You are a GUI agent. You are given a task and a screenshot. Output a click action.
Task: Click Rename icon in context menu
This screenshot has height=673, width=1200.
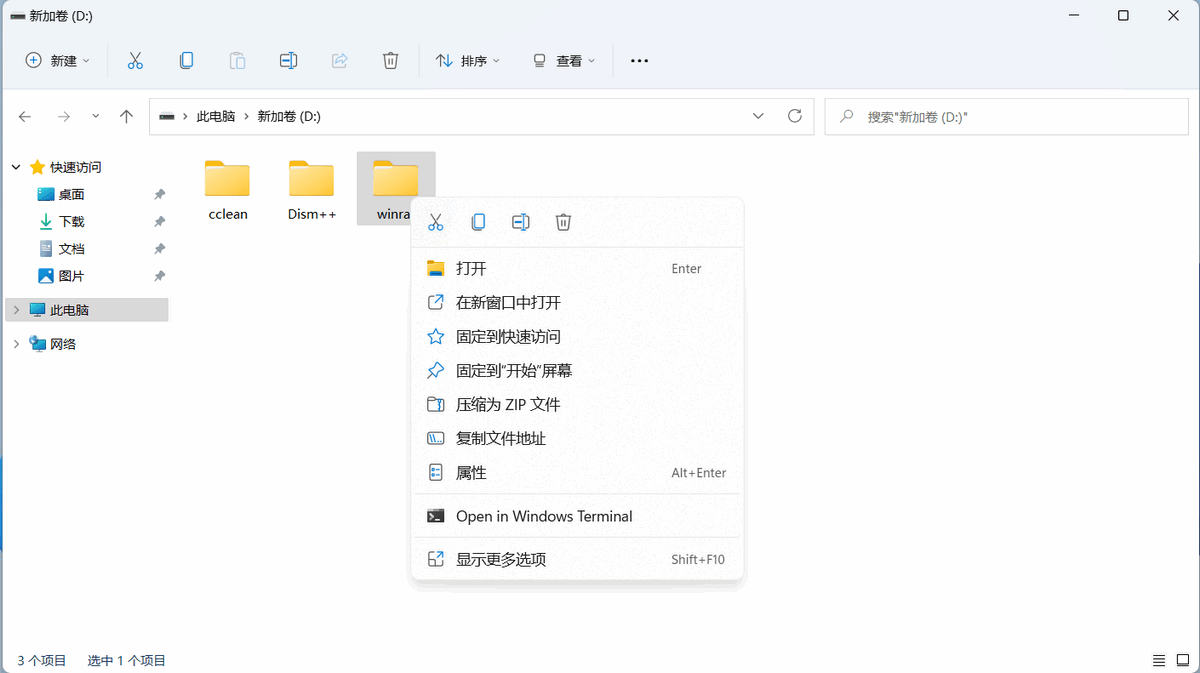click(x=521, y=222)
